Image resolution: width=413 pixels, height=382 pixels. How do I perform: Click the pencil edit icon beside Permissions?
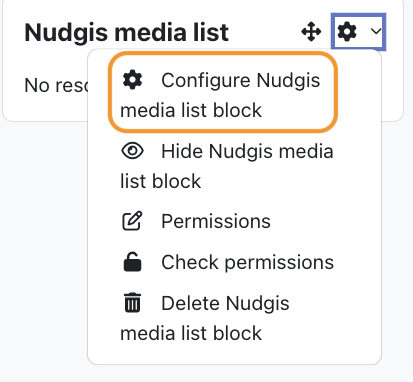click(132, 221)
